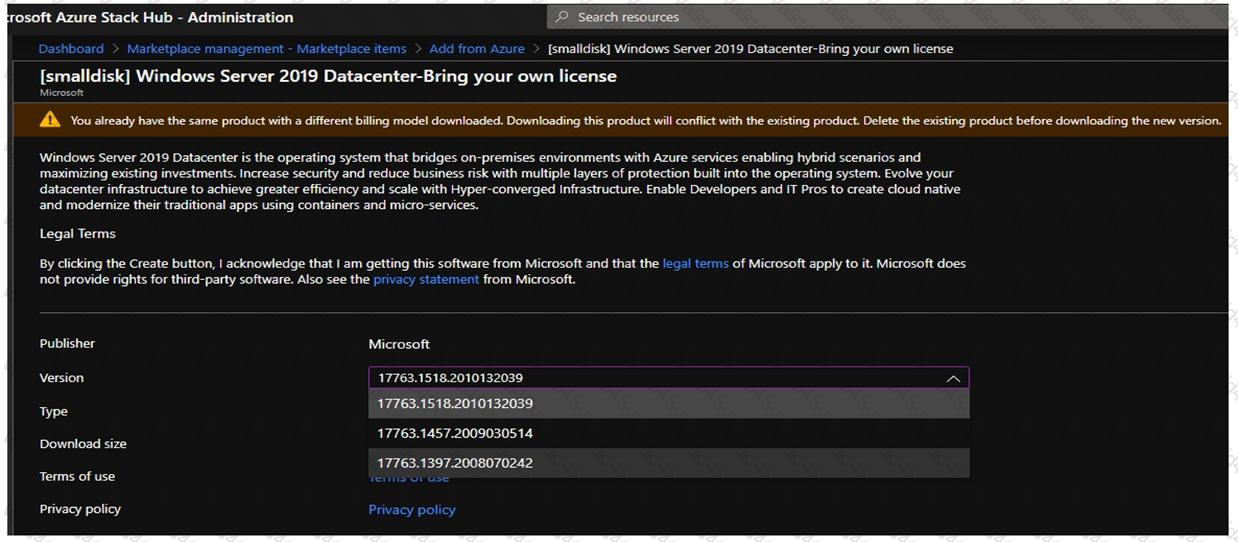Click the Version label
This screenshot has width=1238, height=542.
pyautogui.click(x=62, y=377)
